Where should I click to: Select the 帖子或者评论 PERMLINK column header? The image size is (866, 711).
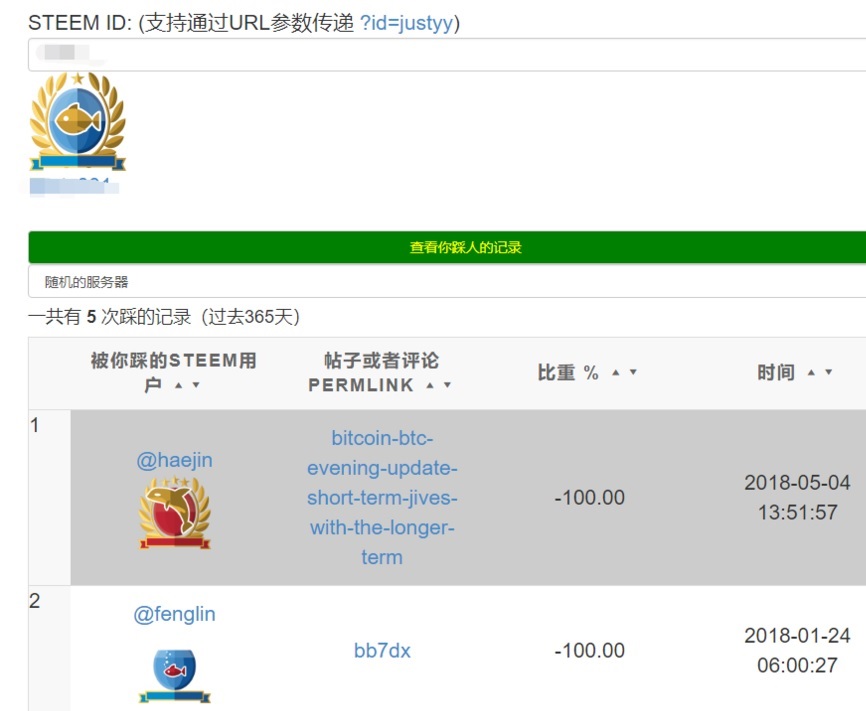tap(381, 373)
